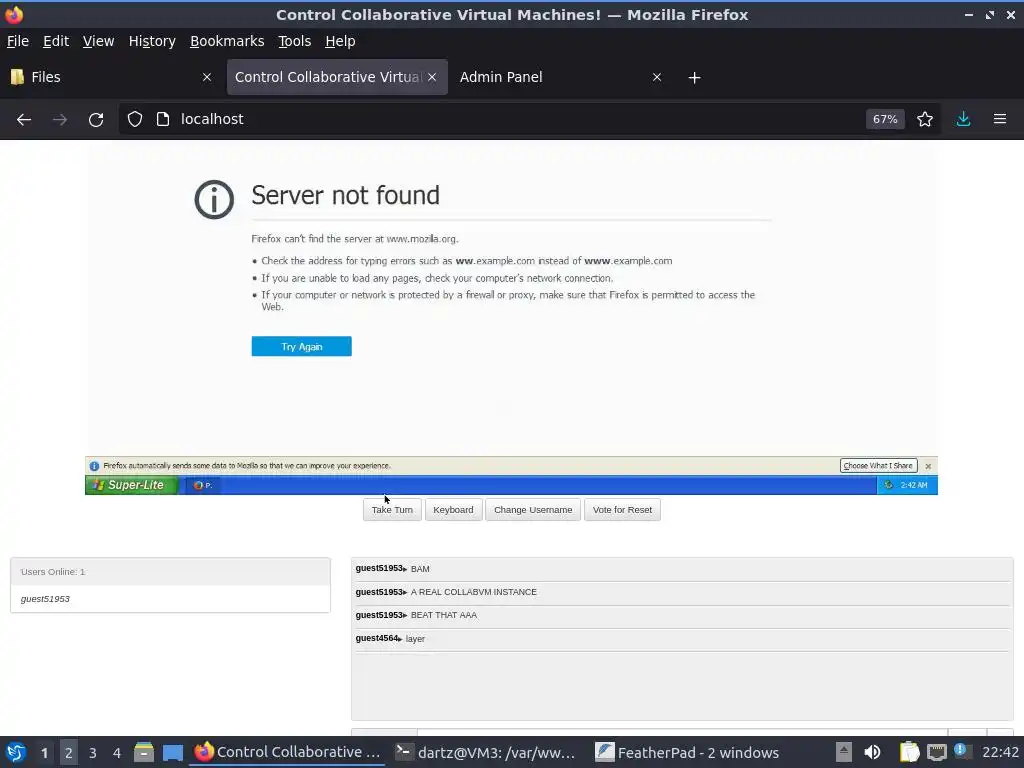Click the BEAT THAT AAA chat message
Screen dimensions: 1024x768
682,615
